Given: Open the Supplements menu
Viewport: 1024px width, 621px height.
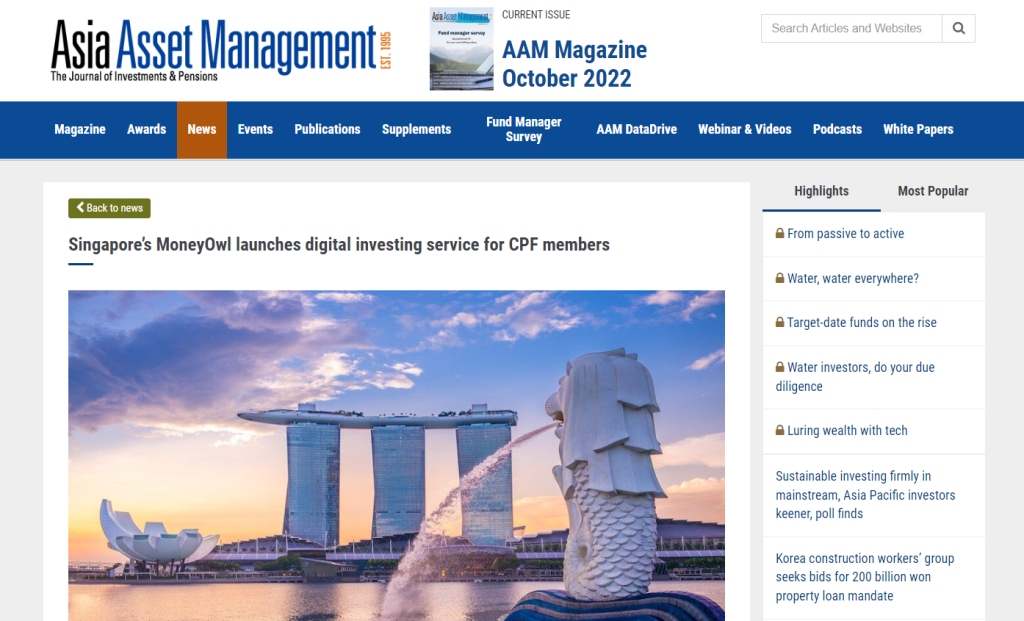Looking at the screenshot, I should click(x=417, y=129).
